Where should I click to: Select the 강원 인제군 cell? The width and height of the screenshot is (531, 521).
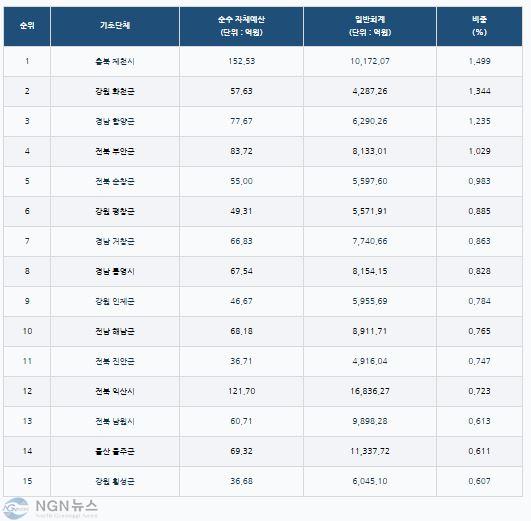[115, 301]
